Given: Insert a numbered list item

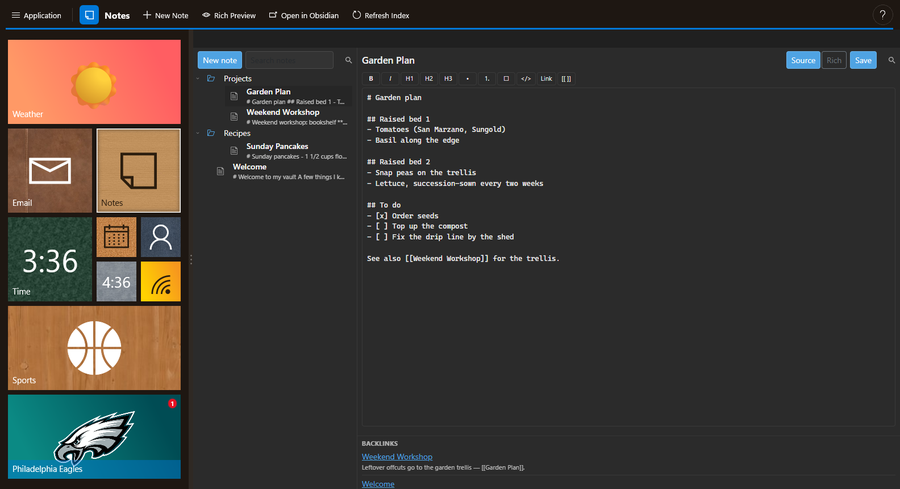Looking at the screenshot, I should pos(487,79).
